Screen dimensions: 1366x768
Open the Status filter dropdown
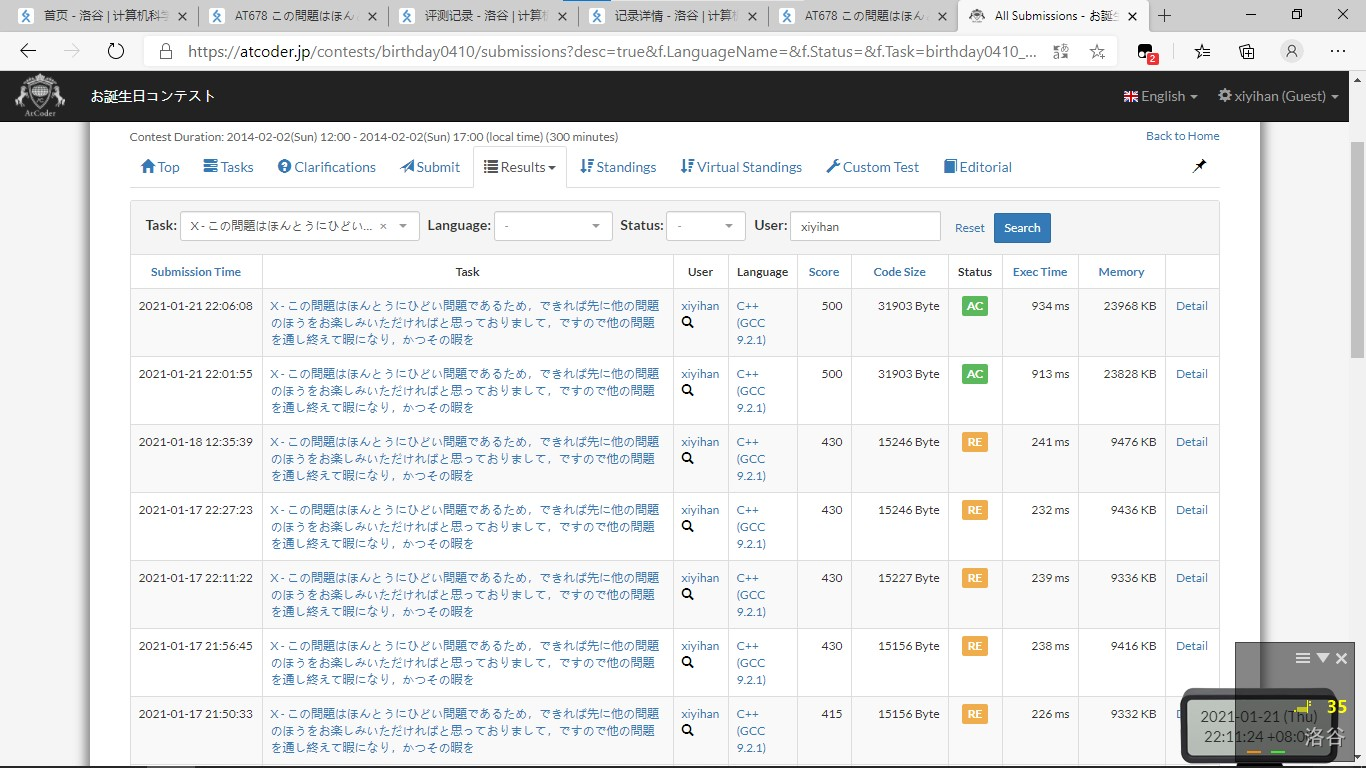706,227
